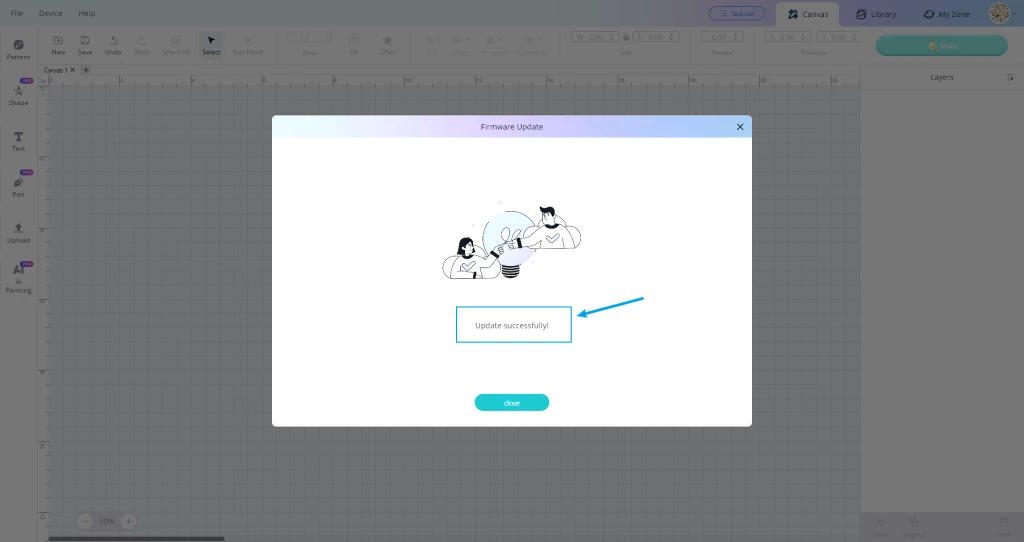Click Select All in the toolbar

176,45
